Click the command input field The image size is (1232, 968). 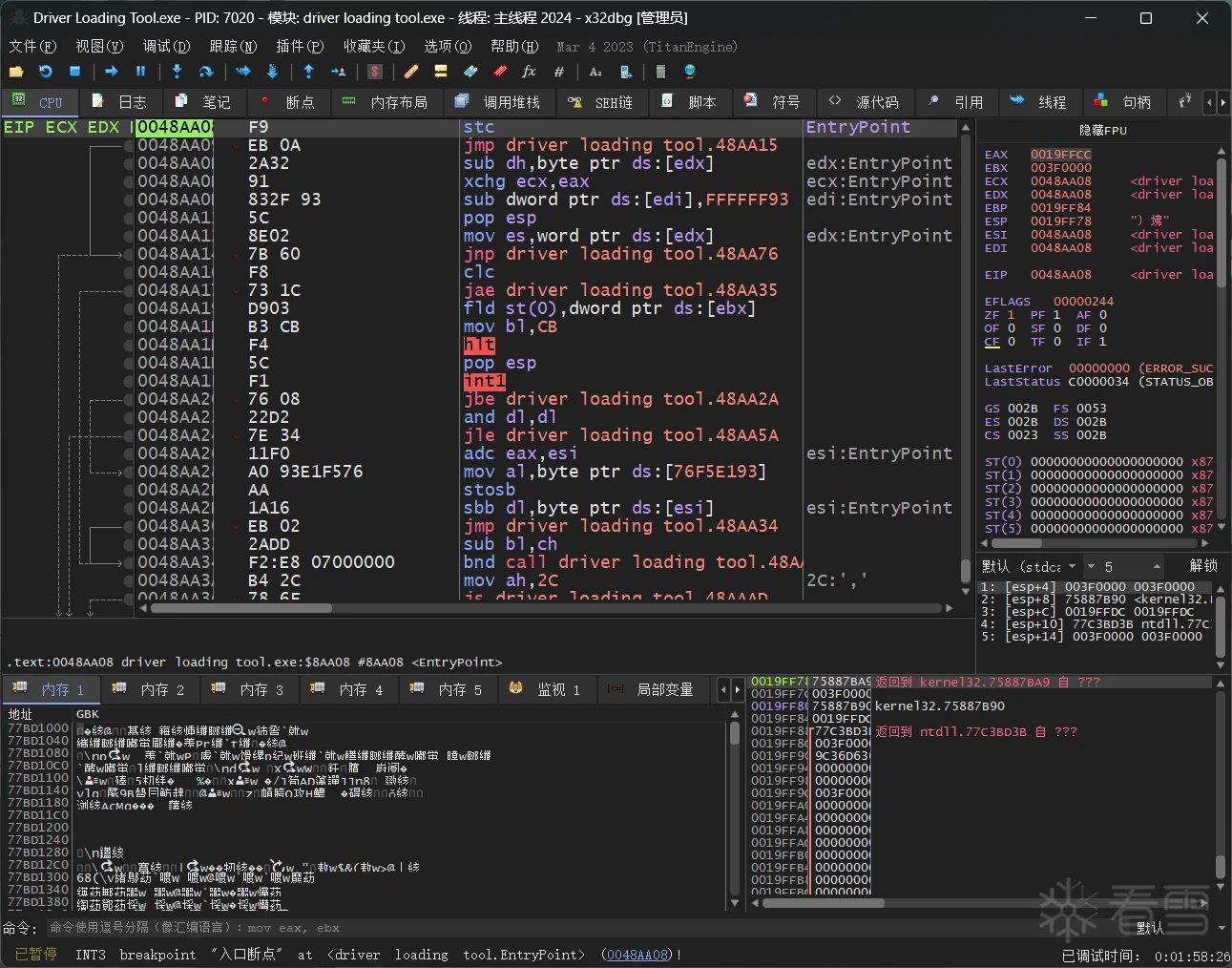(587, 928)
